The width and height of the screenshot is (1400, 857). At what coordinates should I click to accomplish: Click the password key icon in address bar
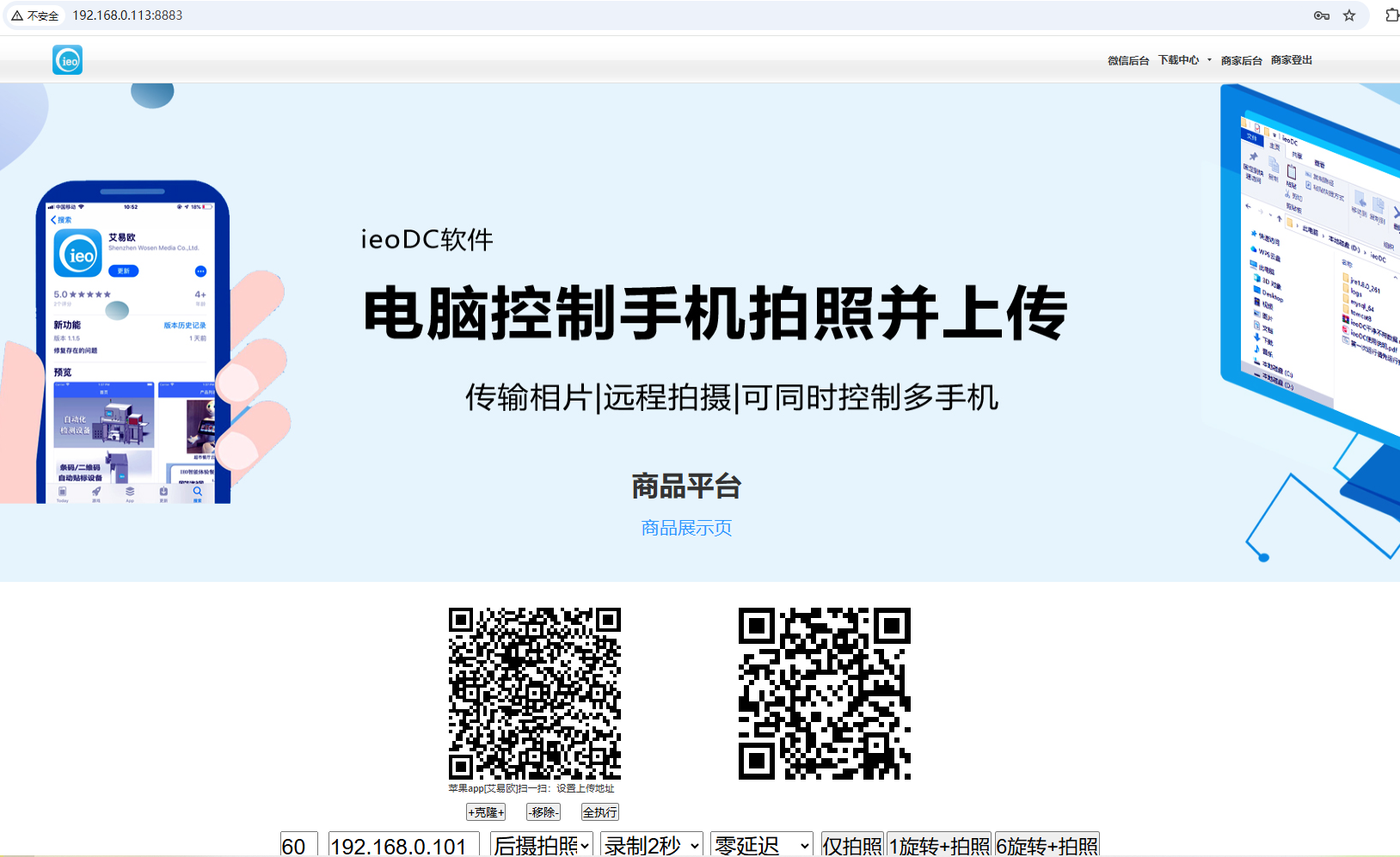(1322, 15)
